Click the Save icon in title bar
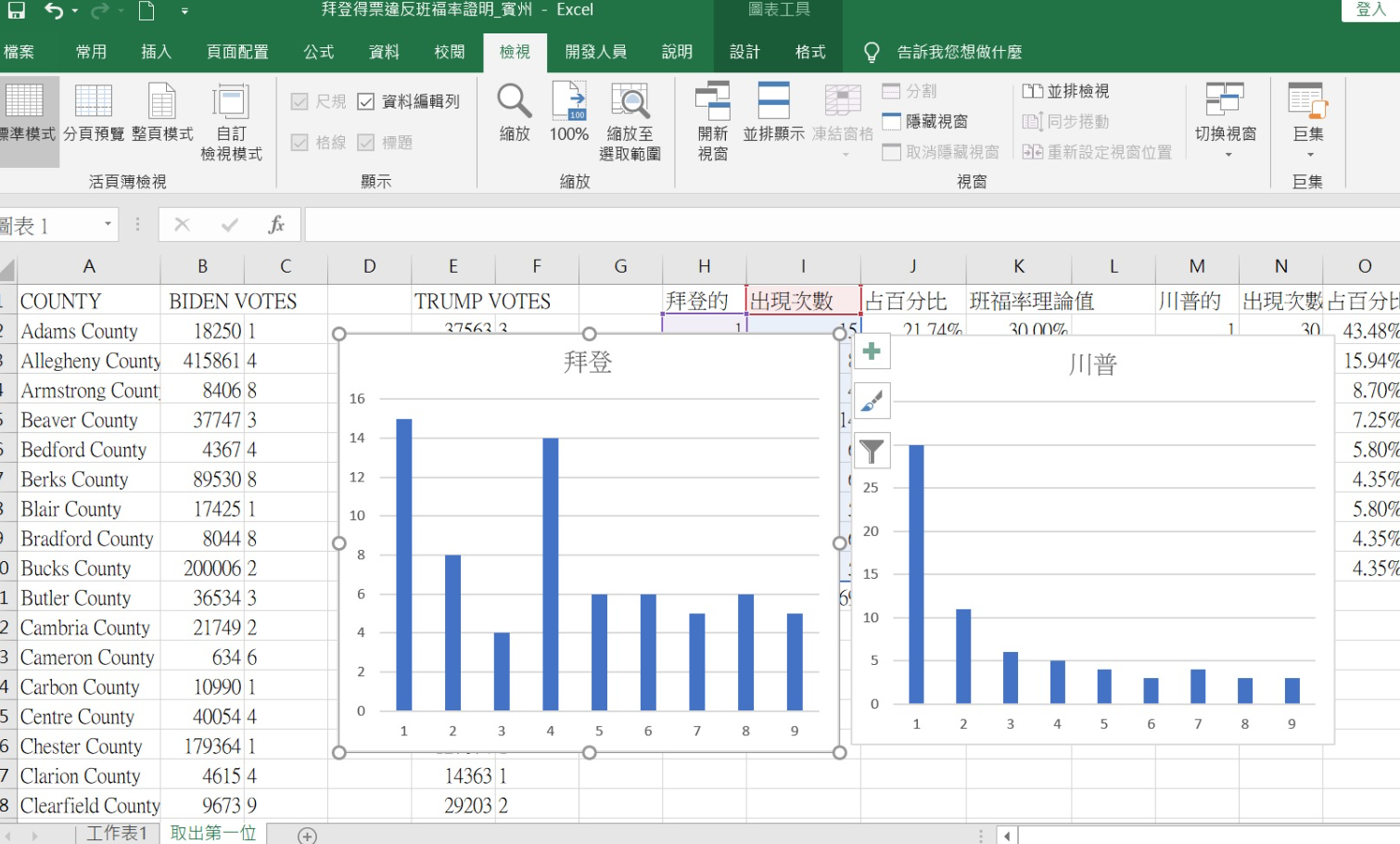The image size is (1400, 844). pos(16,11)
